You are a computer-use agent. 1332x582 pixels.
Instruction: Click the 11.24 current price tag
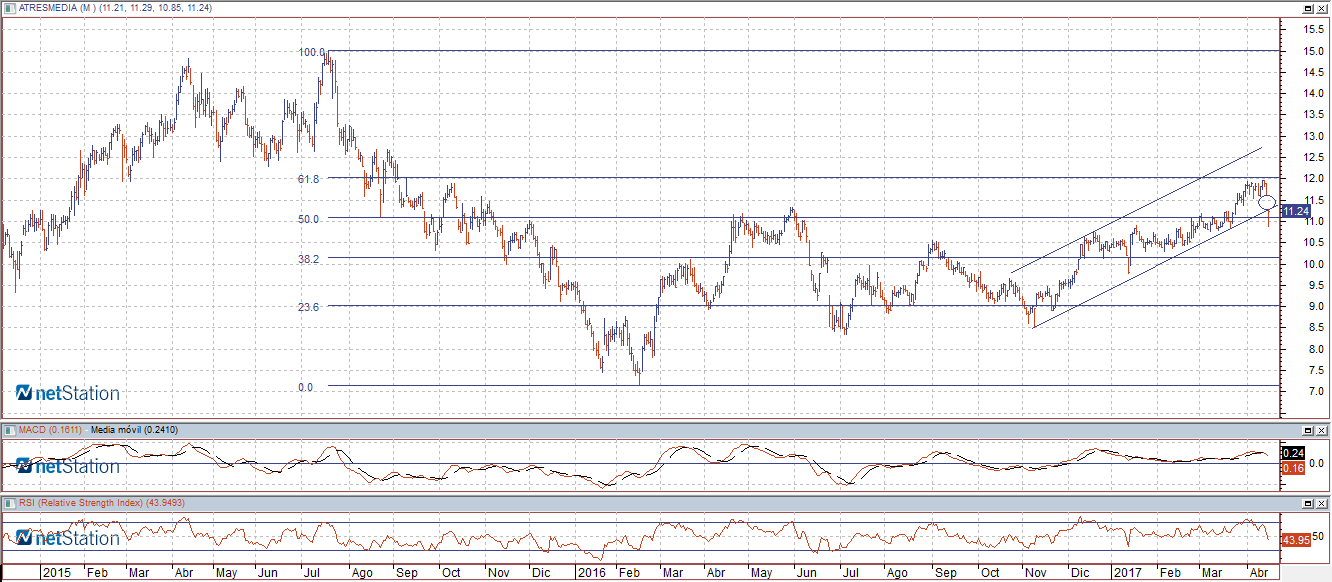[x=1296, y=211]
